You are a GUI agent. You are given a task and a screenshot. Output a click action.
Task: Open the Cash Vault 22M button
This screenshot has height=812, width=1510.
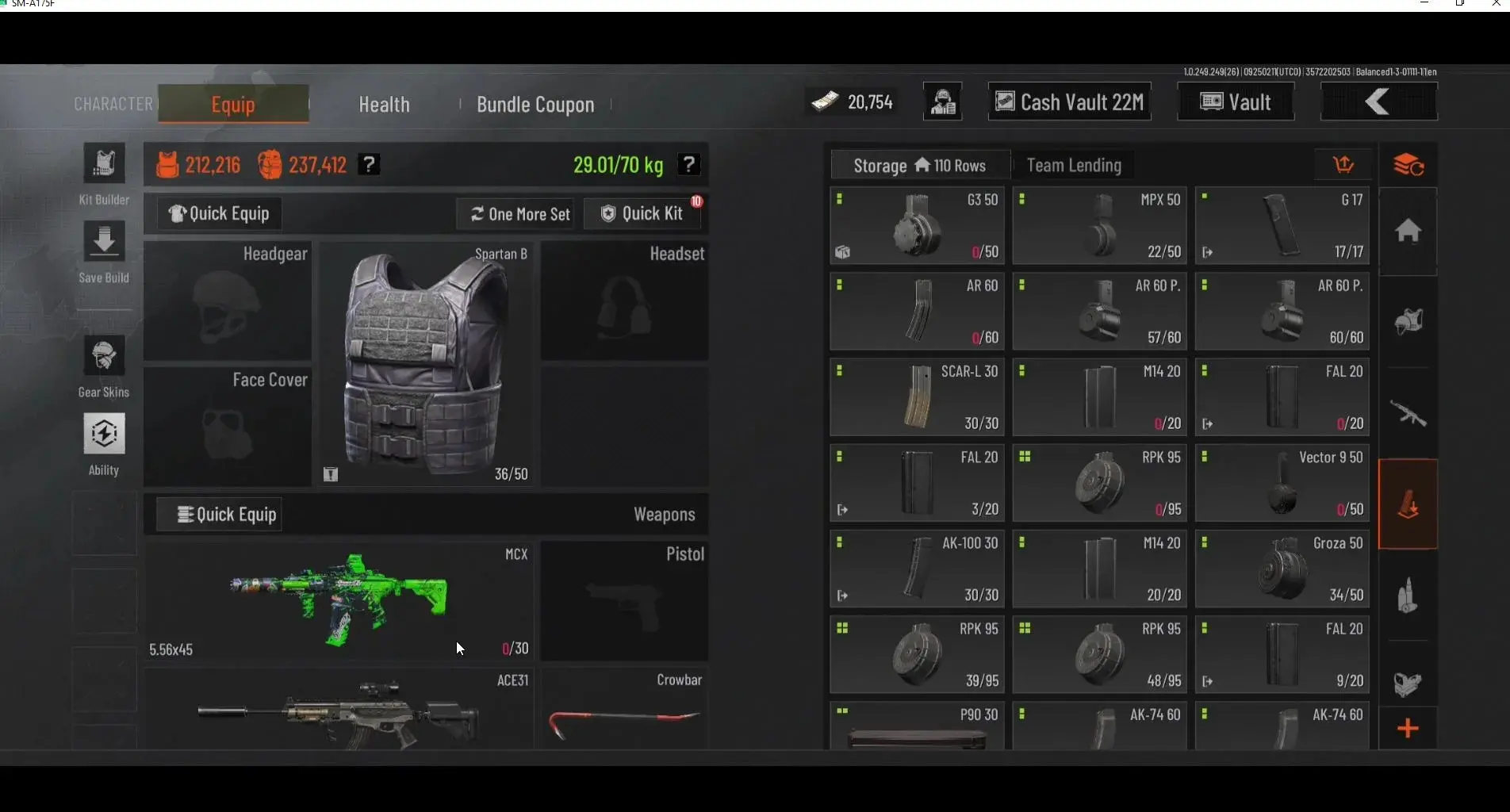click(x=1069, y=101)
